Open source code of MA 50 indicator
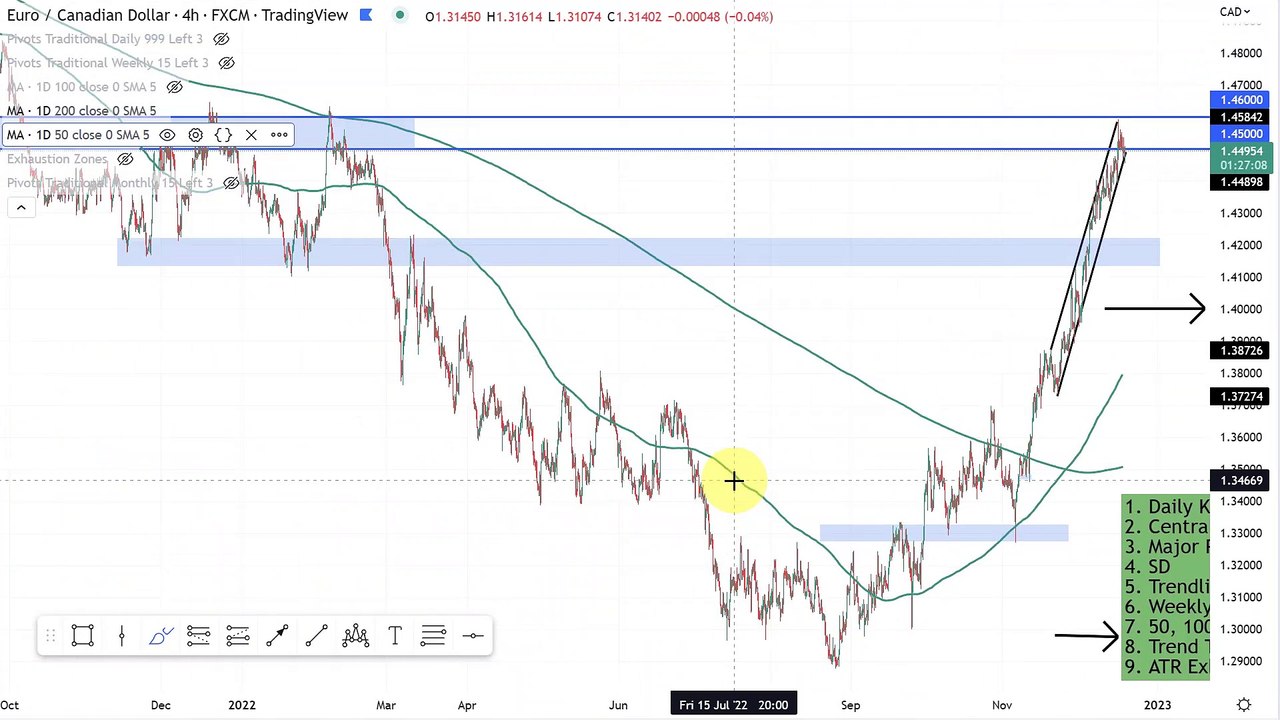The width and height of the screenshot is (1280, 720). click(x=223, y=135)
